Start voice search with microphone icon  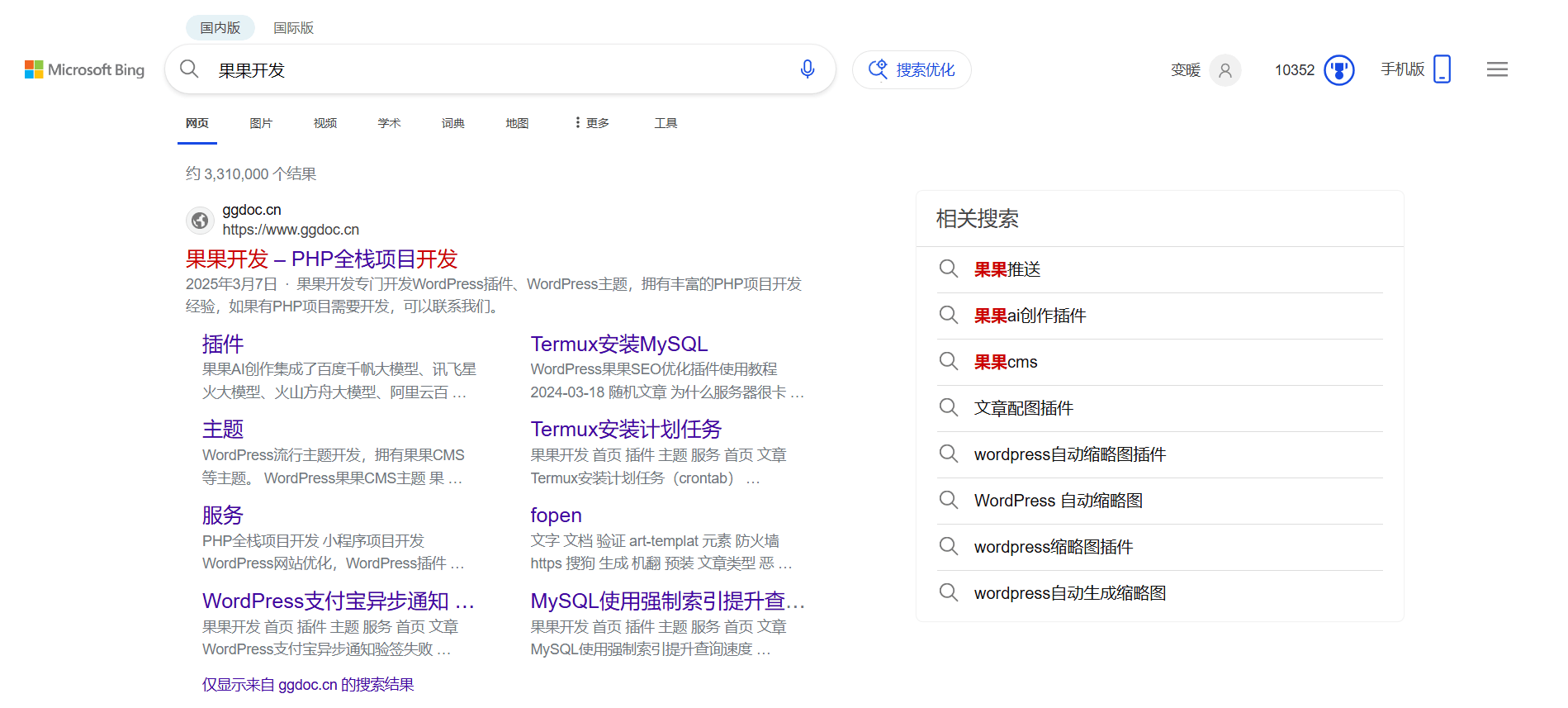808,69
